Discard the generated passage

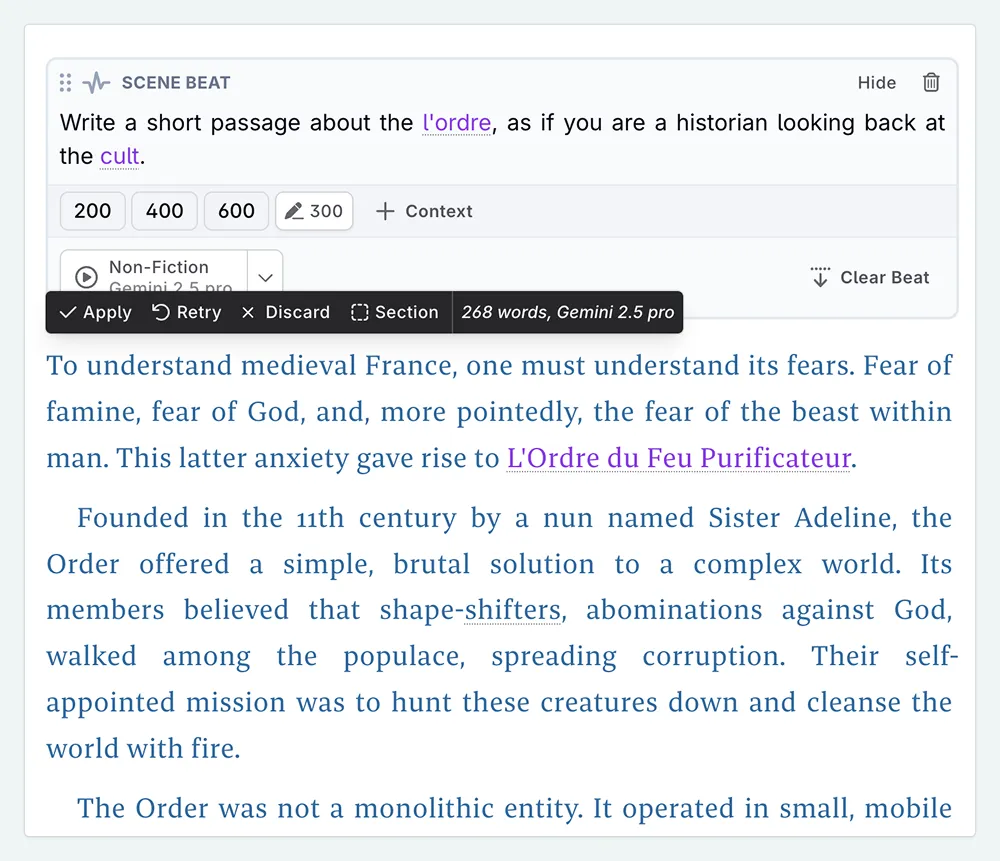pos(285,312)
